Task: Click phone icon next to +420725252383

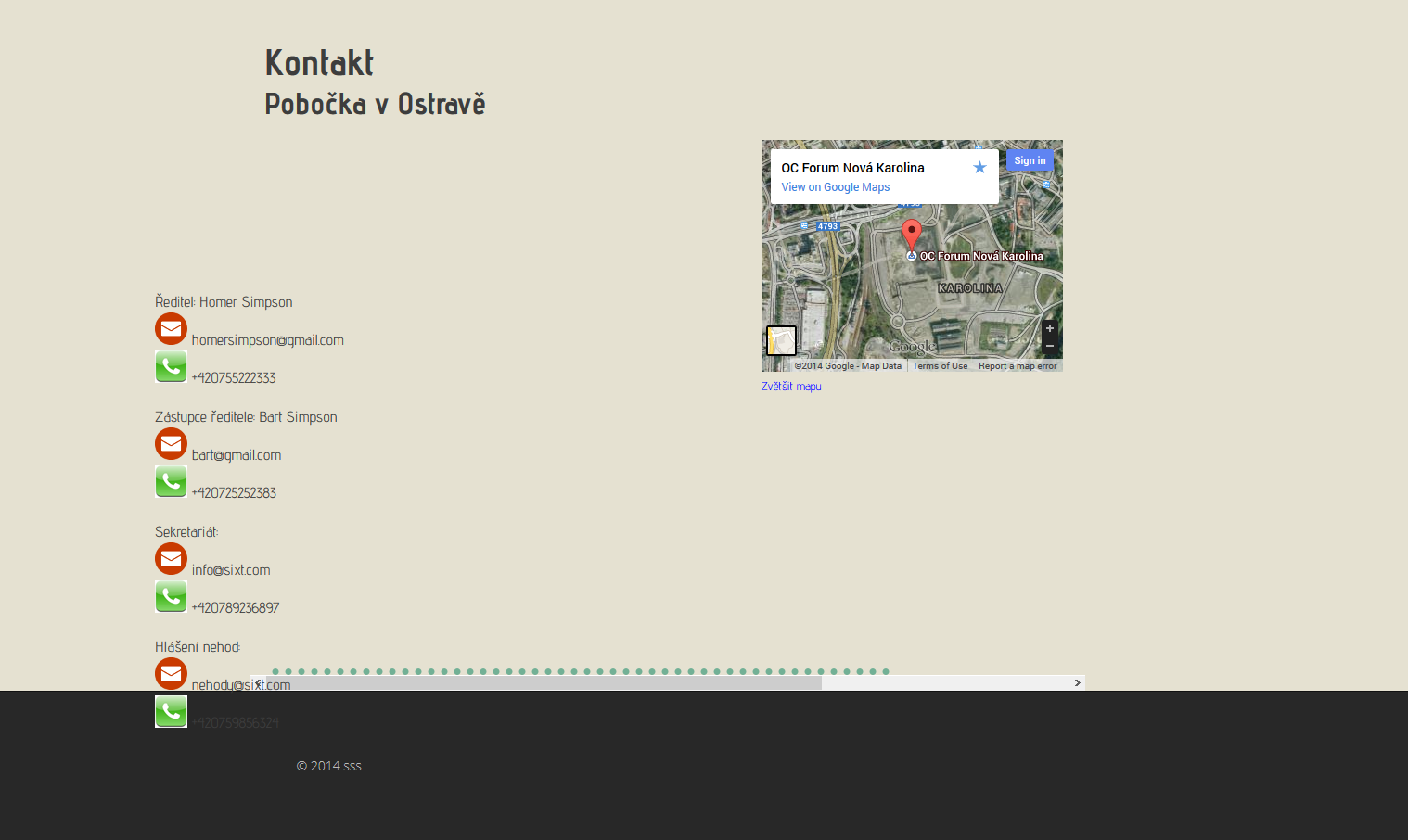Action: coord(171,482)
